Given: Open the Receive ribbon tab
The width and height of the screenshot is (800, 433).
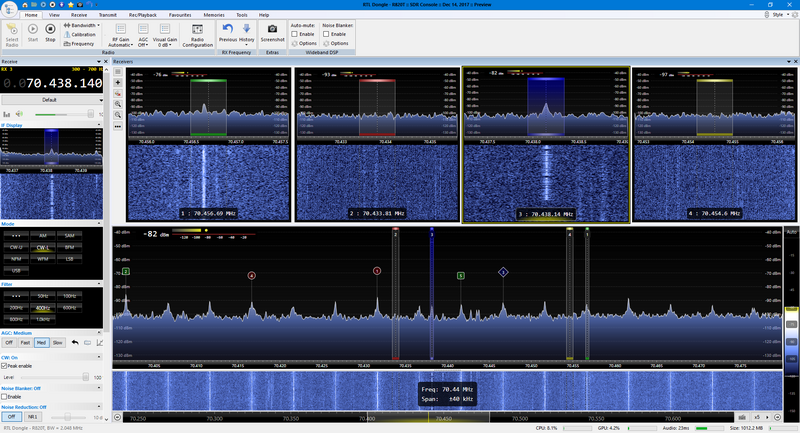Looking at the screenshot, I should pos(79,15).
